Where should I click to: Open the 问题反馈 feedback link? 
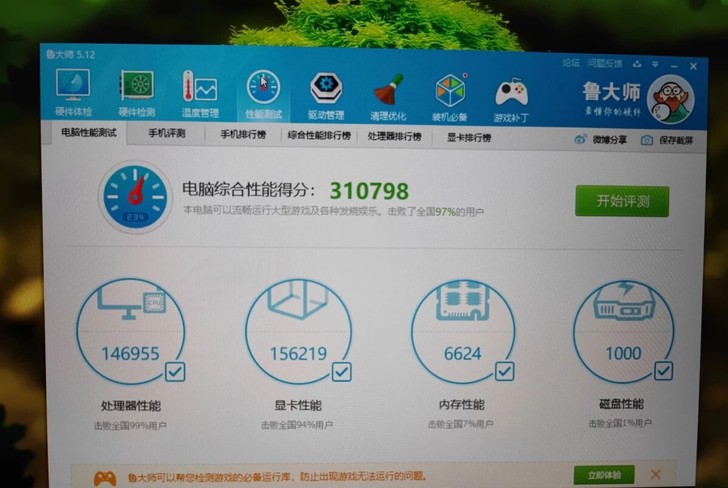click(x=604, y=64)
